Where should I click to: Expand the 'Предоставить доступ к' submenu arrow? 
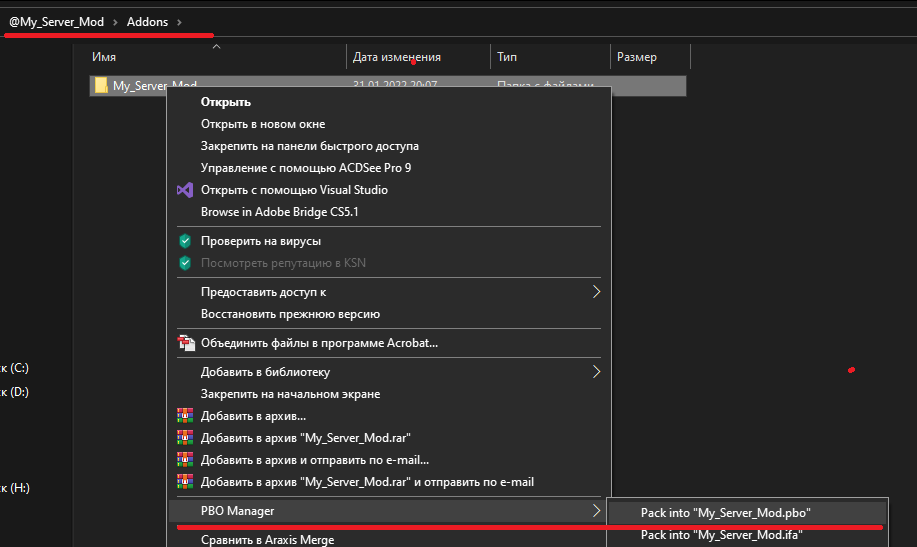click(596, 292)
